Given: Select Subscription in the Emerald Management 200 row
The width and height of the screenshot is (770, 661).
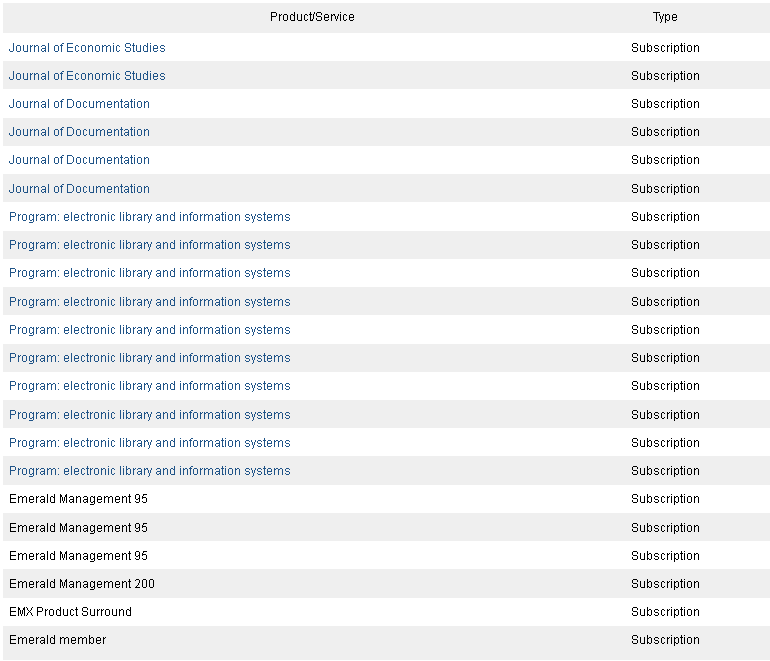Looking at the screenshot, I should pos(665,583).
